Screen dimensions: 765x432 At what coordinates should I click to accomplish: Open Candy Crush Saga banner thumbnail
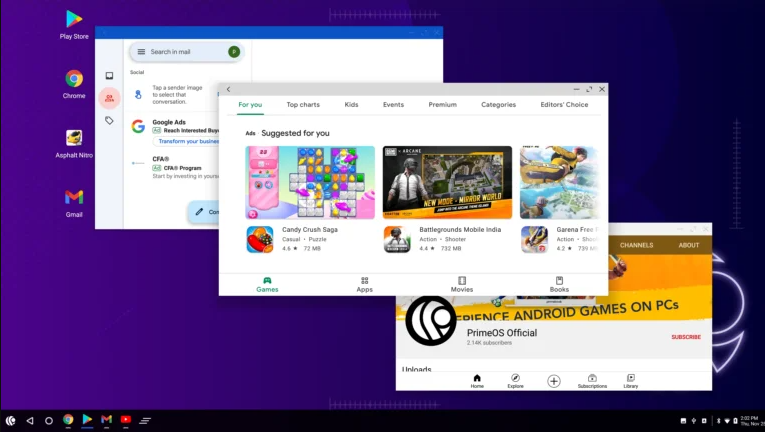(310, 182)
